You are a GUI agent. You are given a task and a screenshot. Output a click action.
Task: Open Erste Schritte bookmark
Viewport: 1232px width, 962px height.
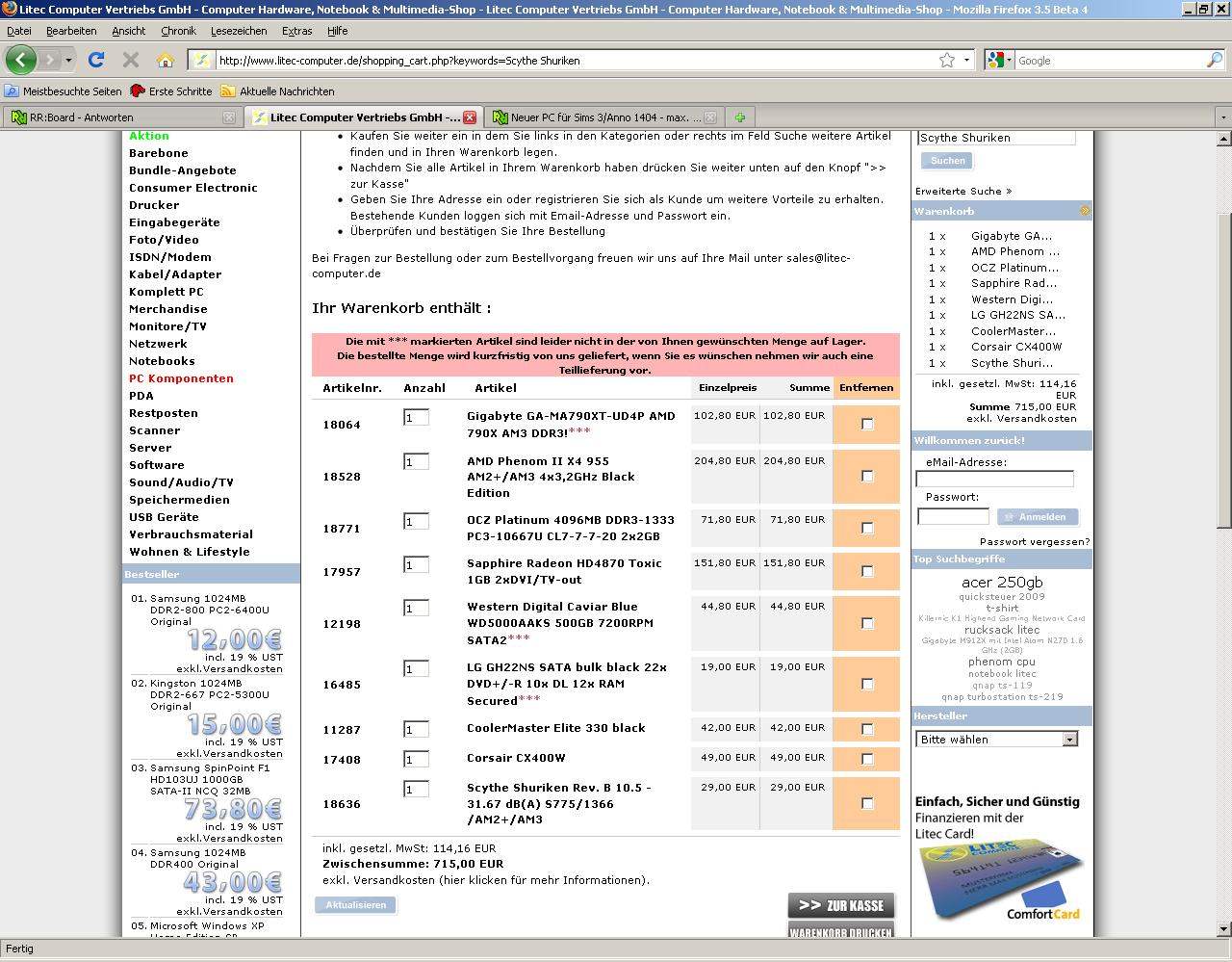[x=171, y=91]
